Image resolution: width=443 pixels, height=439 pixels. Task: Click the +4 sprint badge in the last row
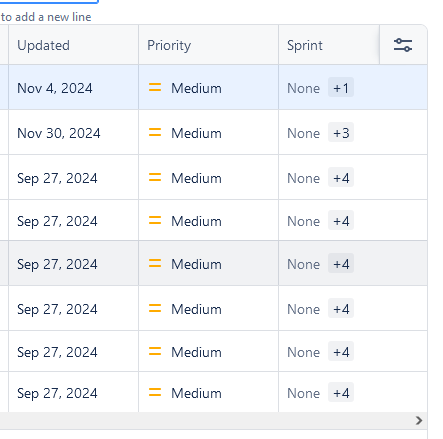[341, 392]
